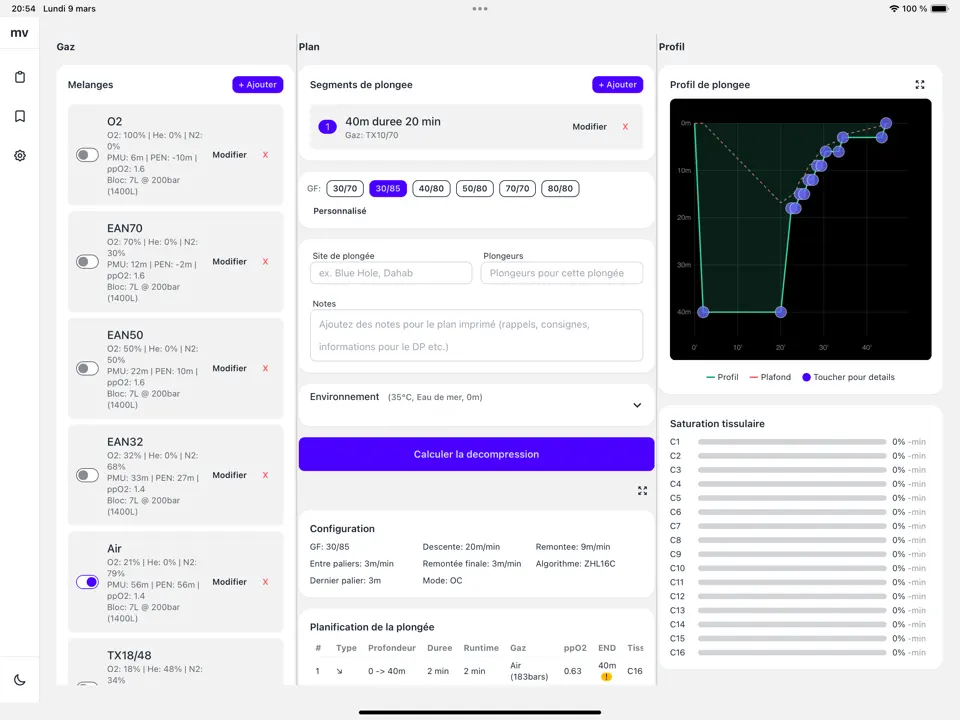Open the clipboard icon in left sidebar
Image resolution: width=960 pixels, height=720 pixels.
(x=20, y=77)
